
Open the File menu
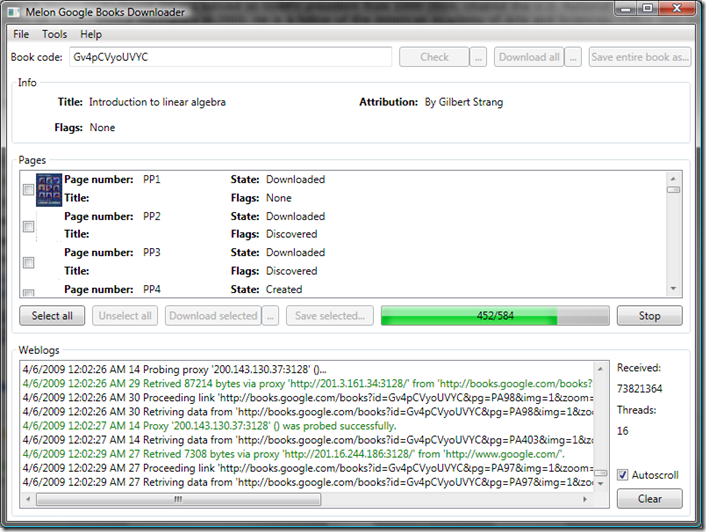click(x=21, y=34)
